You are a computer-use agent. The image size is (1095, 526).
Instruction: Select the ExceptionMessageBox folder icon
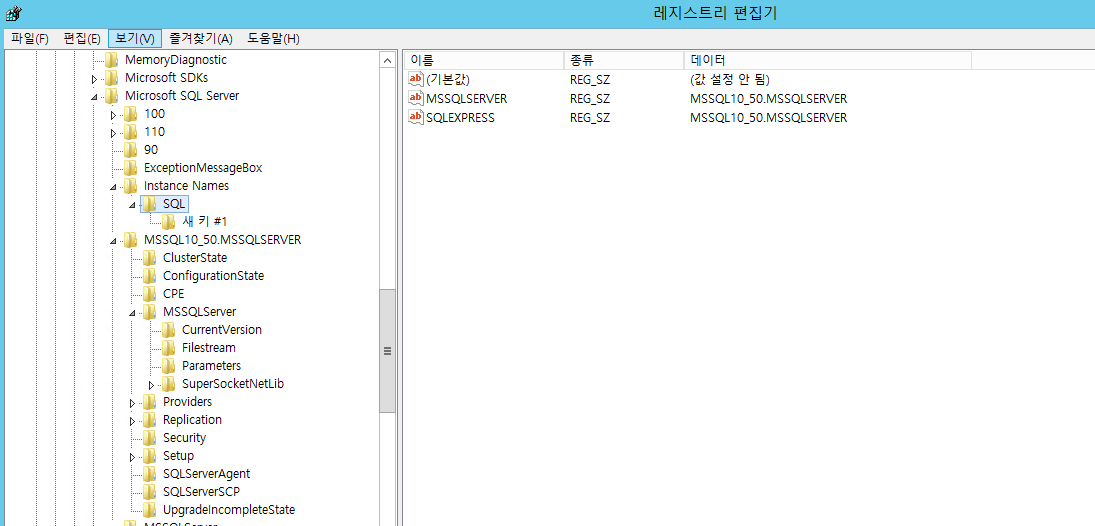[x=131, y=168]
